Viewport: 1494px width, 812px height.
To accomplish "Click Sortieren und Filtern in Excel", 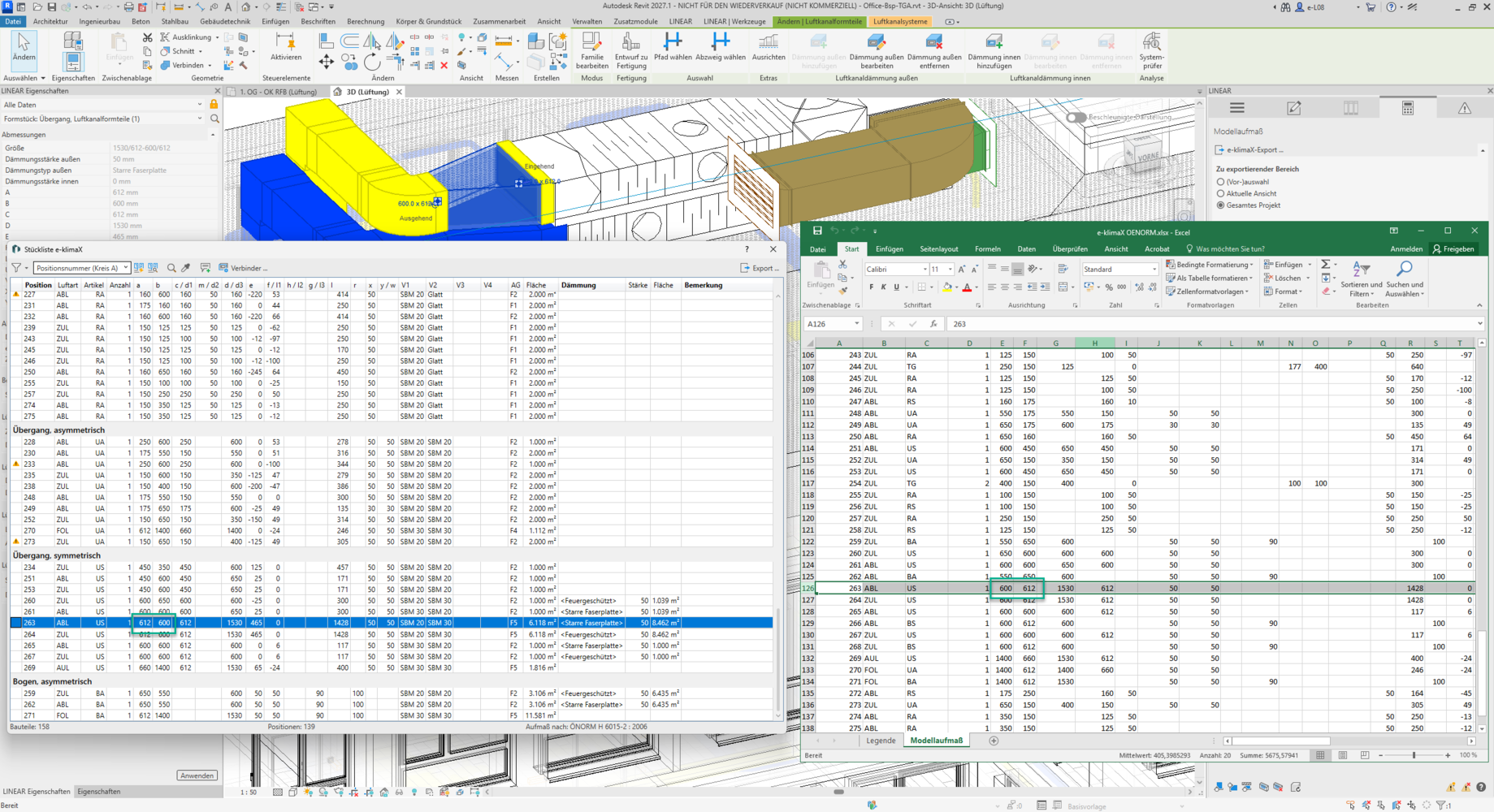I will [1361, 279].
